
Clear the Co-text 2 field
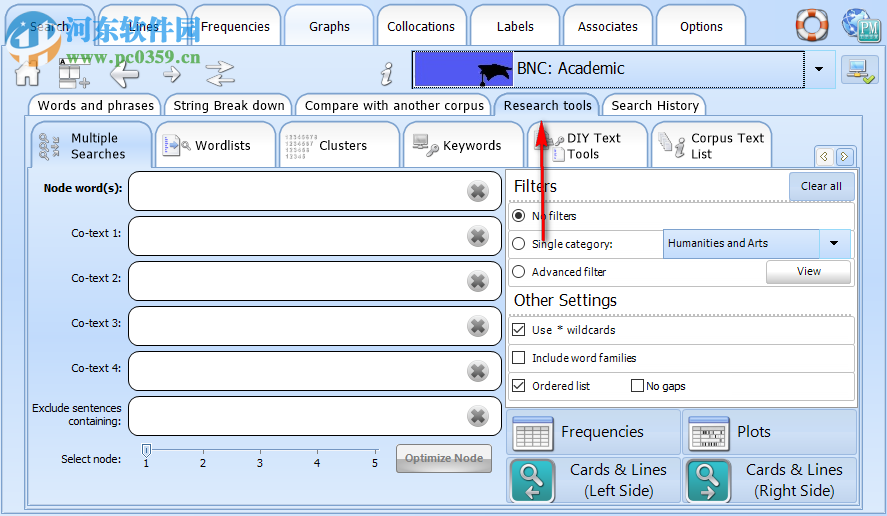coord(478,281)
